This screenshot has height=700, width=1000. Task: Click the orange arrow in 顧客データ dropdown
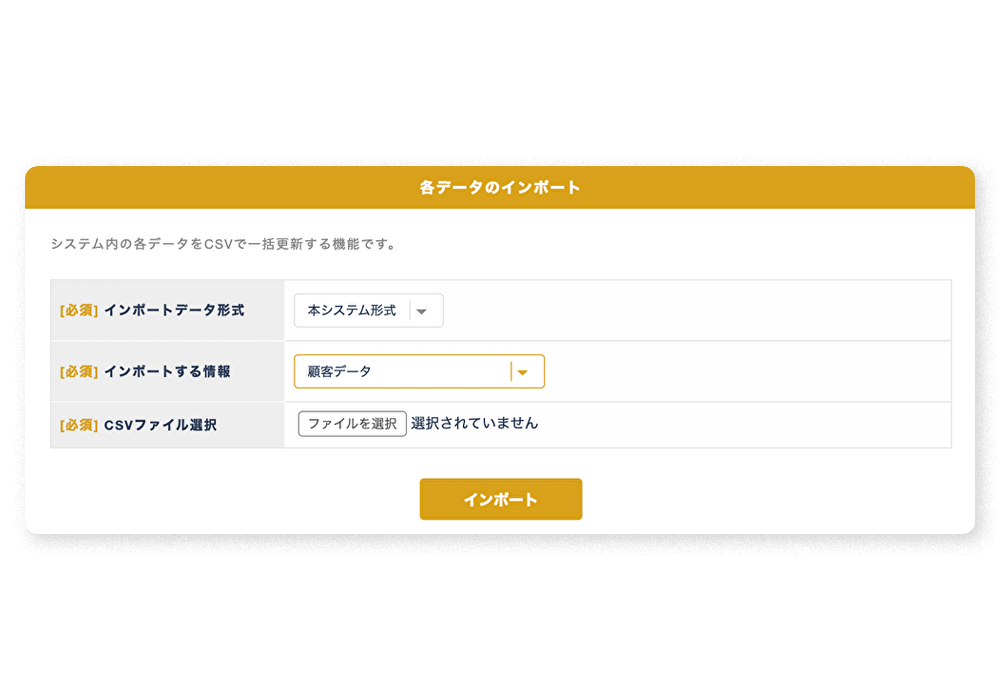[x=522, y=372]
